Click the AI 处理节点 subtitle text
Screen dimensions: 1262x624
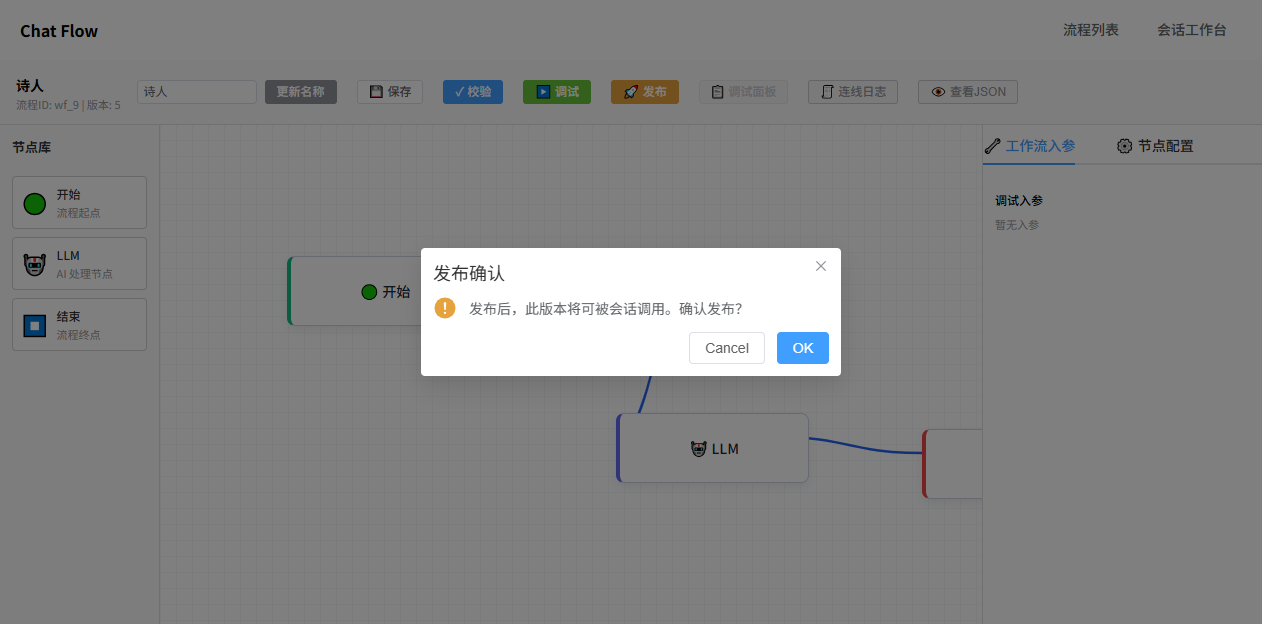click(84, 274)
